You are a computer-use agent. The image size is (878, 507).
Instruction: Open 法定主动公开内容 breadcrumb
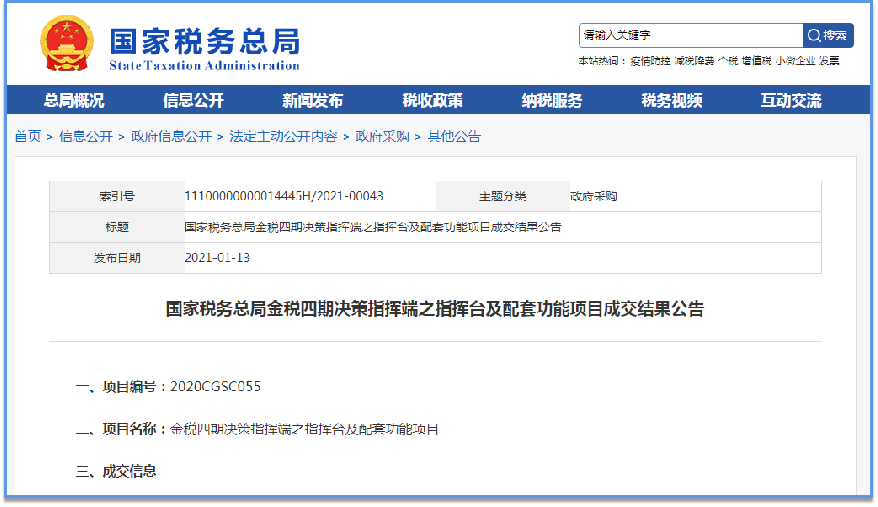pyautogui.click(x=283, y=136)
